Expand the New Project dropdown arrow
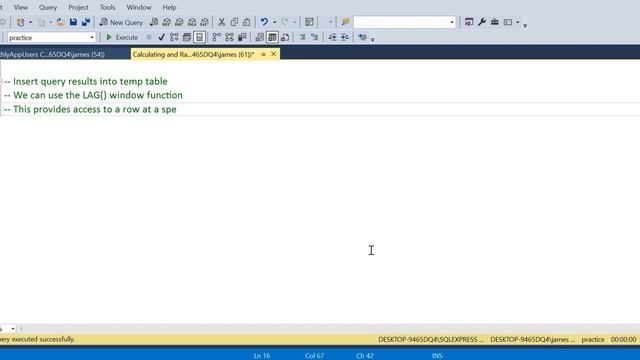 pos(30,22)
